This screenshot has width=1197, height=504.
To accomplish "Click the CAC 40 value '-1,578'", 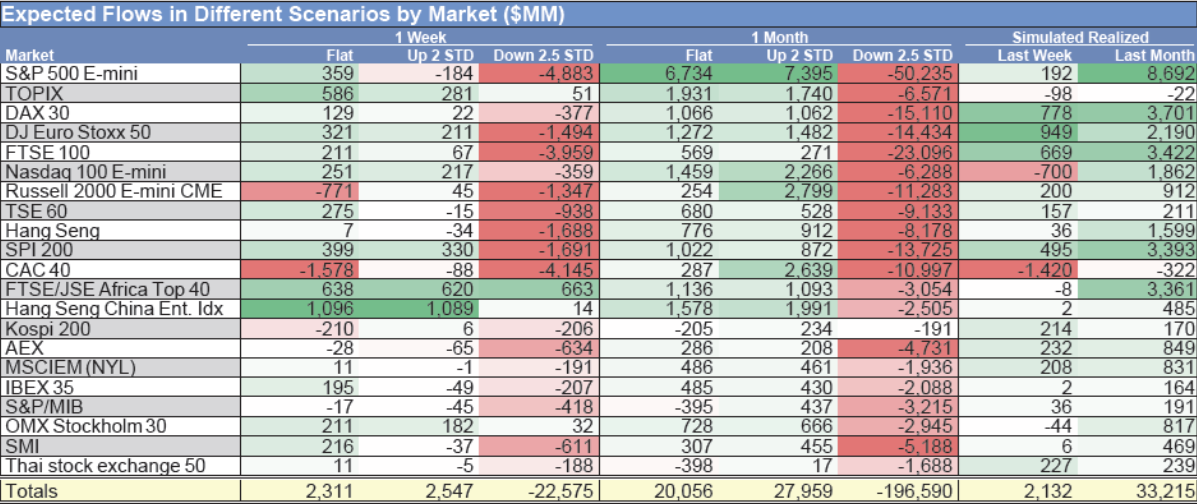I will point(327,271).
